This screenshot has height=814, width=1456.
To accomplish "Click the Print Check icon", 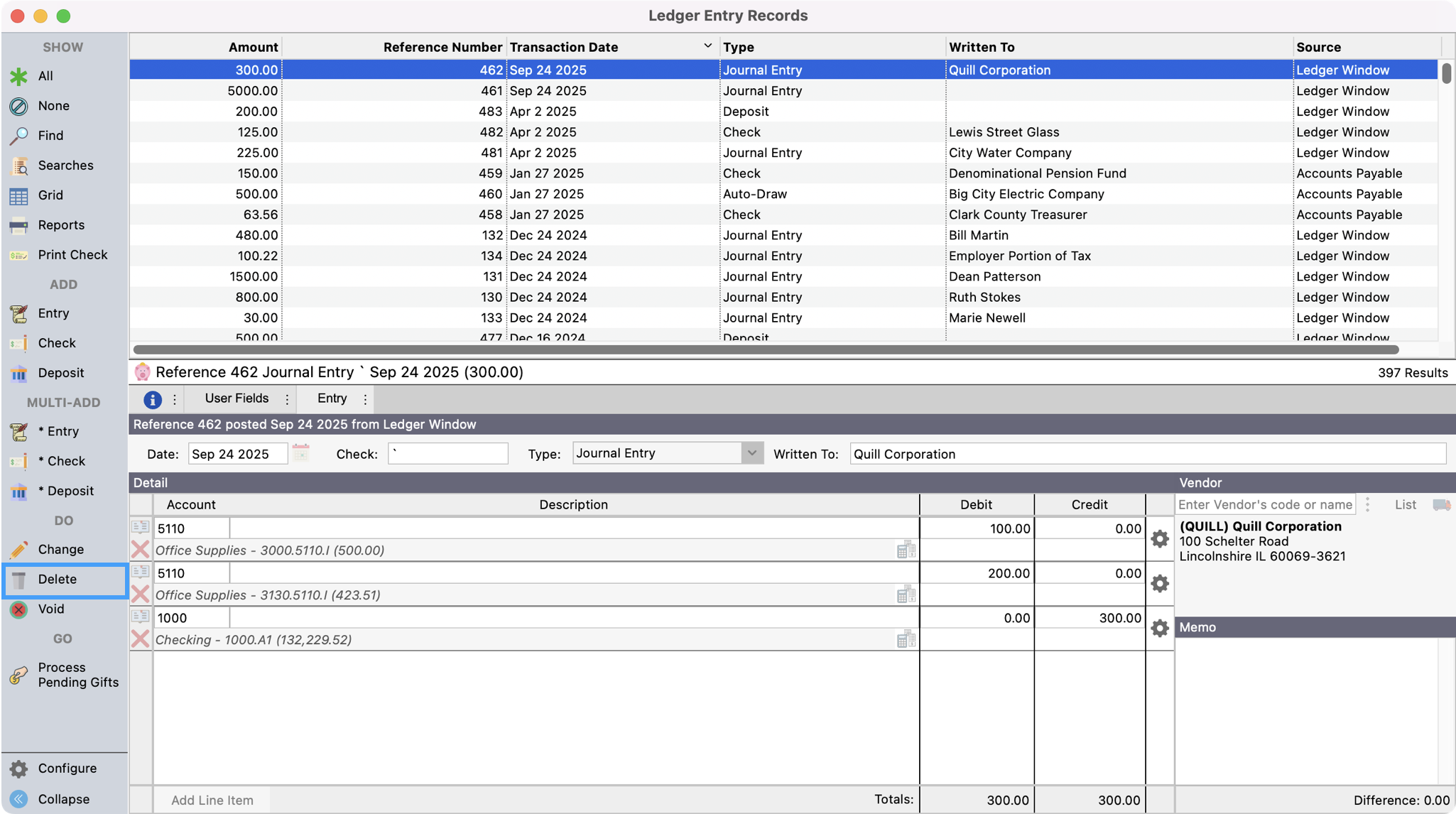I will point(19,255).
